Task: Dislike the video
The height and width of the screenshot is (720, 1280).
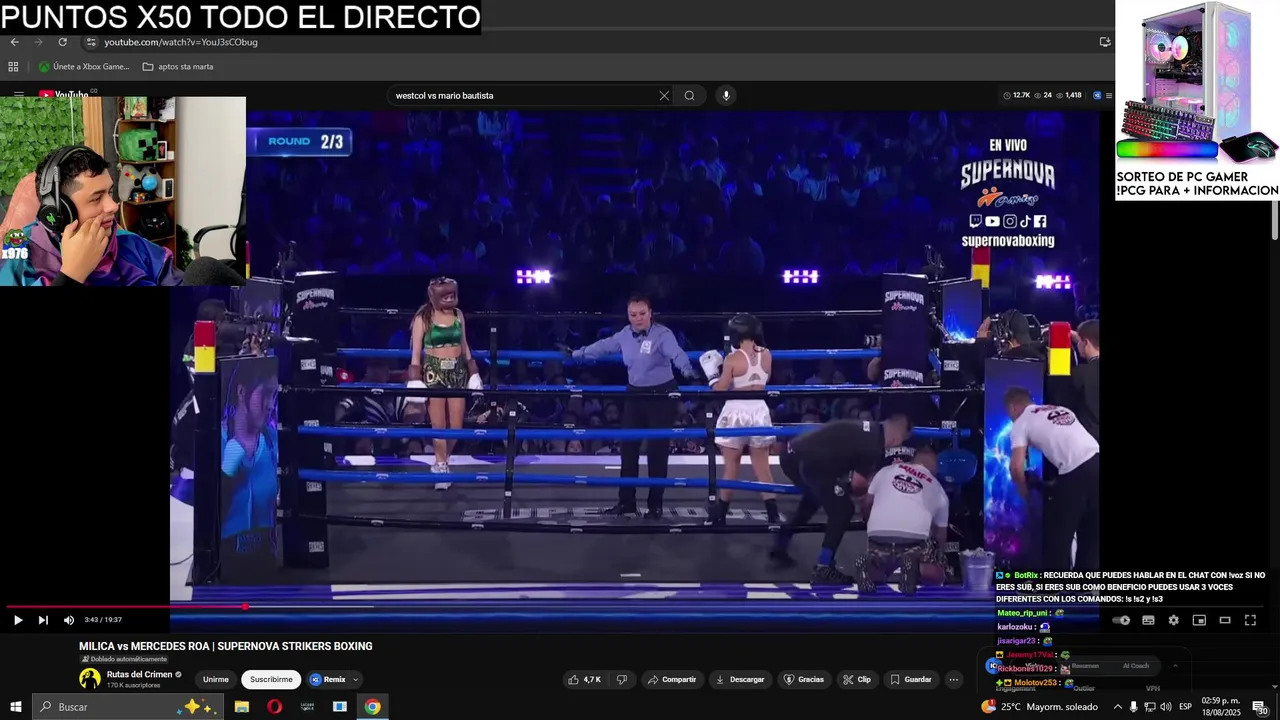Action: (622, 680)
